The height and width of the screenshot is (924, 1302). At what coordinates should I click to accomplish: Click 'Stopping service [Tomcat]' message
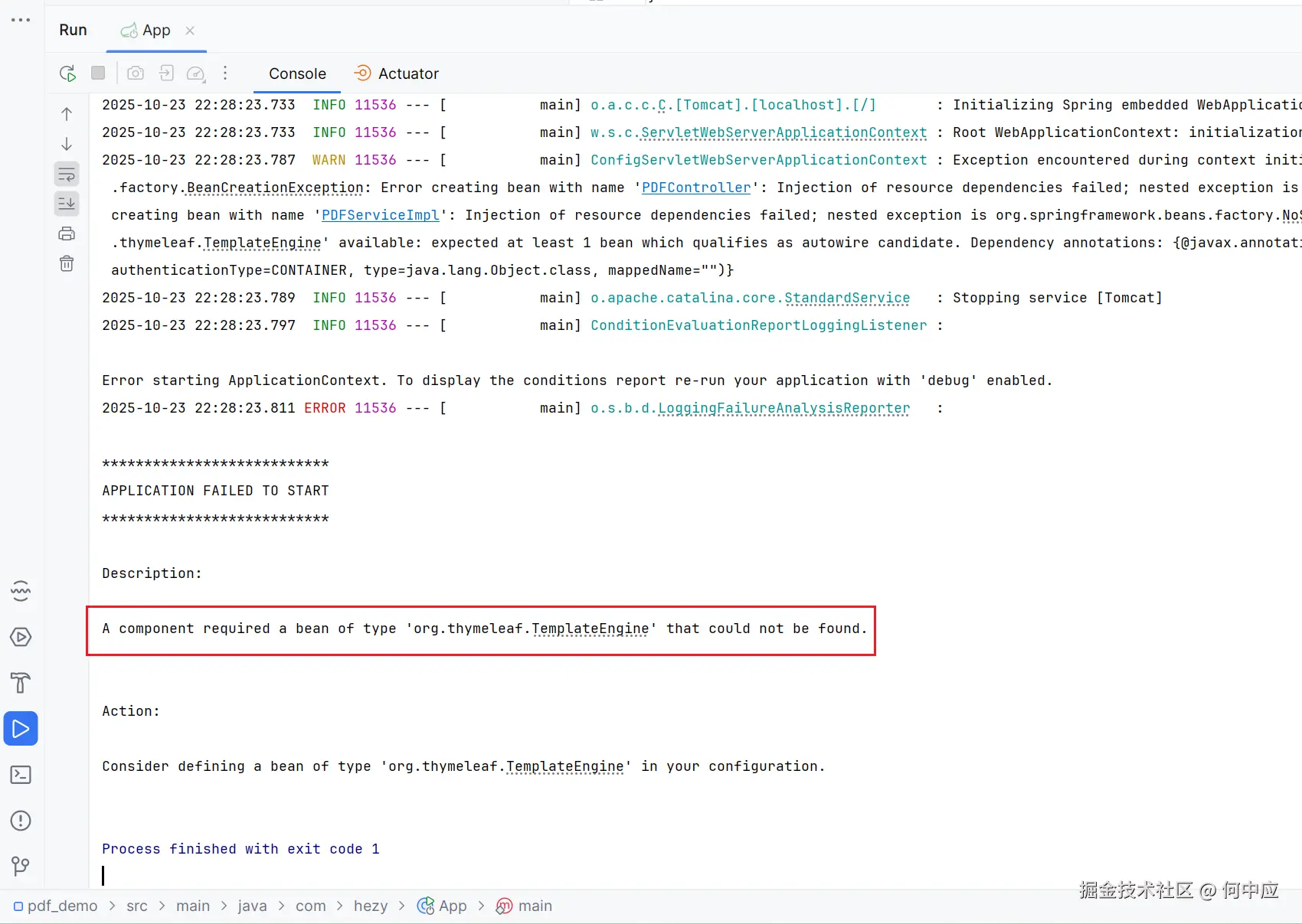click(1058, 298)
